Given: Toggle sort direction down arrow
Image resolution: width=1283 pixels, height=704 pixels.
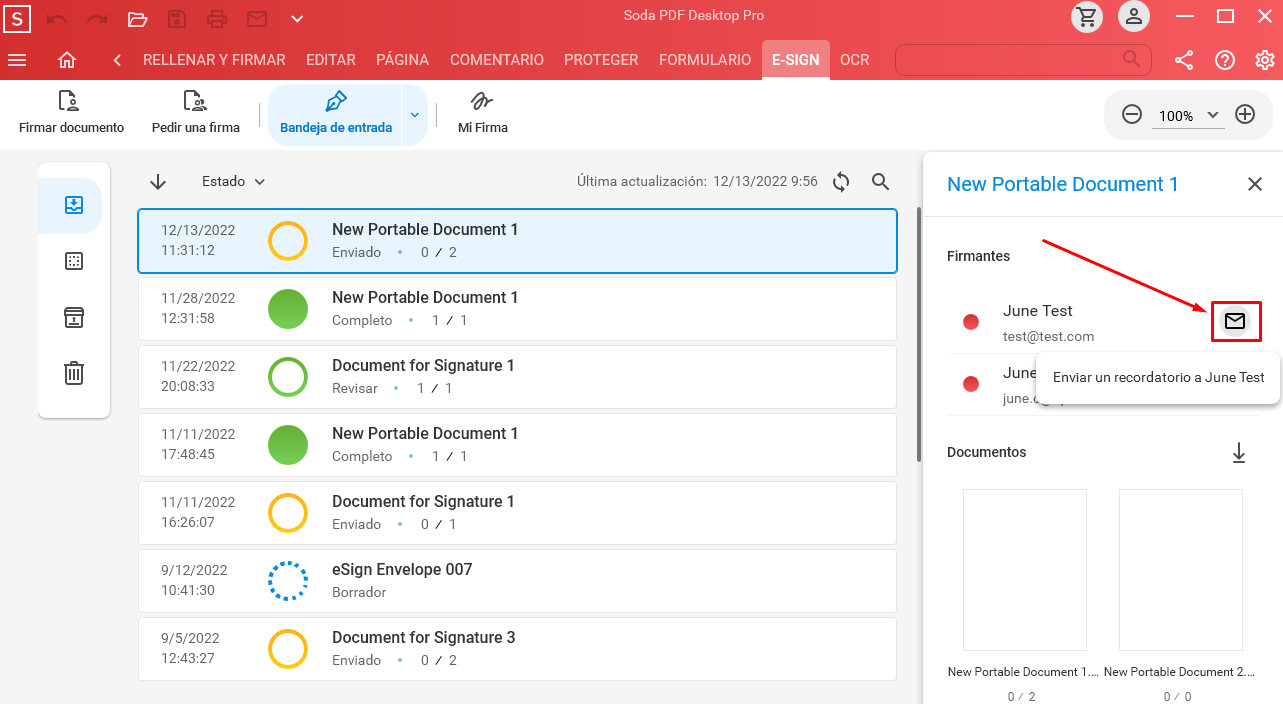Looking at the screenshot, I should pyautogui.click(x=158, y=181).
